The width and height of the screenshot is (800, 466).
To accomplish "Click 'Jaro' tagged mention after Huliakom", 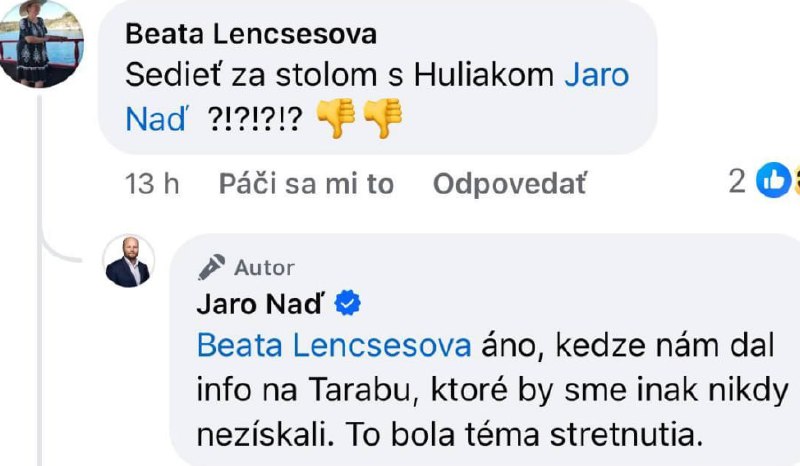I will (x=596, y=75).
